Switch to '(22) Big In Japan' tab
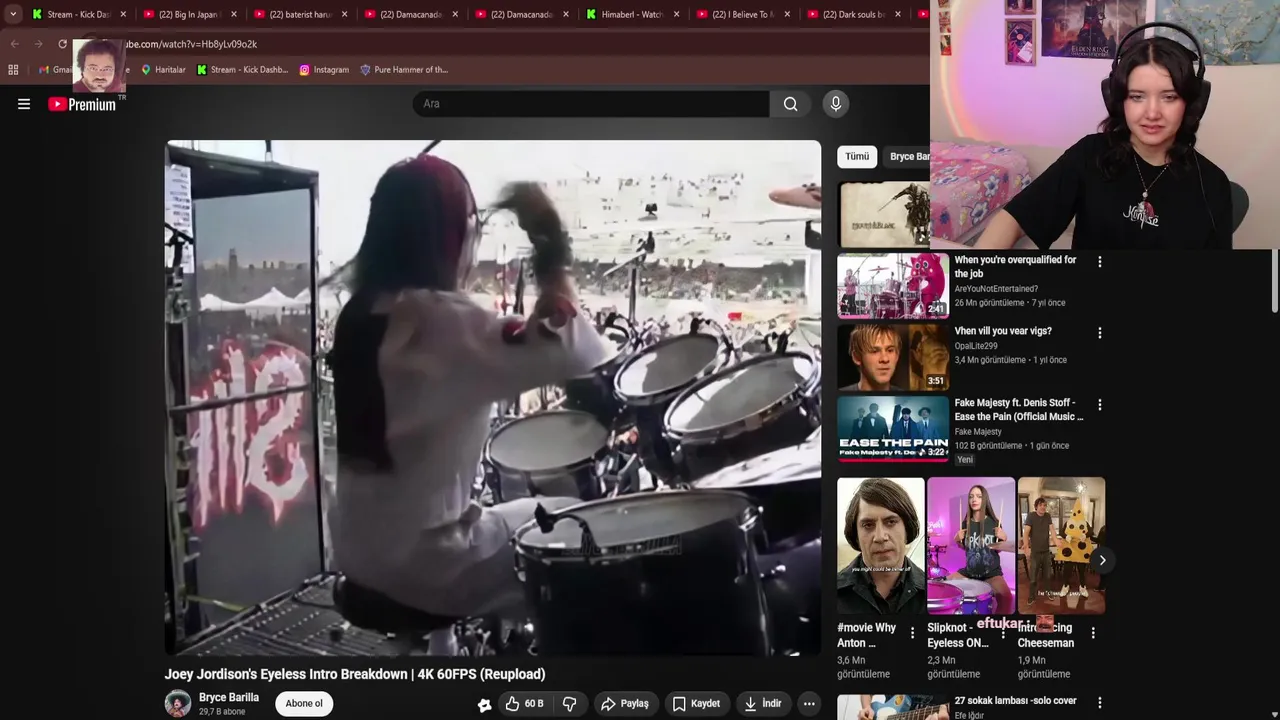The width and height of the screenshot is (1280, 720). 188,14
